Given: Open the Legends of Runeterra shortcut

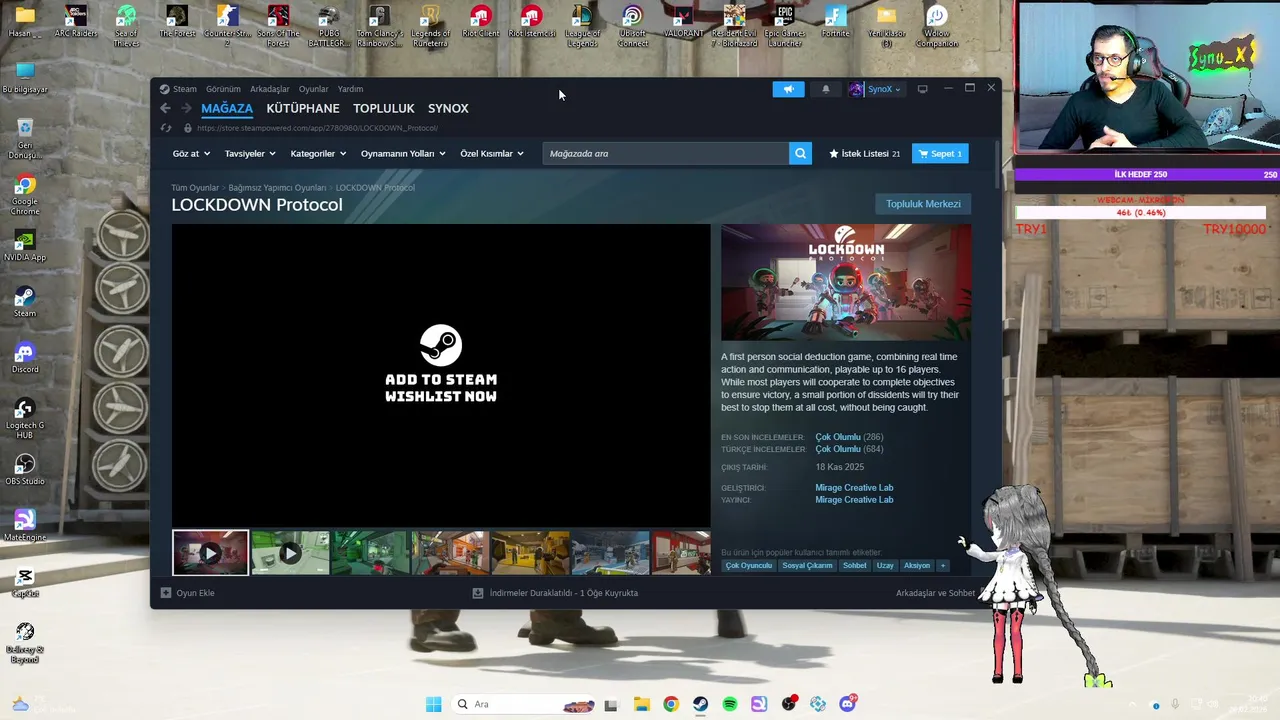Looking at the screenshot, I should [430, 26].
